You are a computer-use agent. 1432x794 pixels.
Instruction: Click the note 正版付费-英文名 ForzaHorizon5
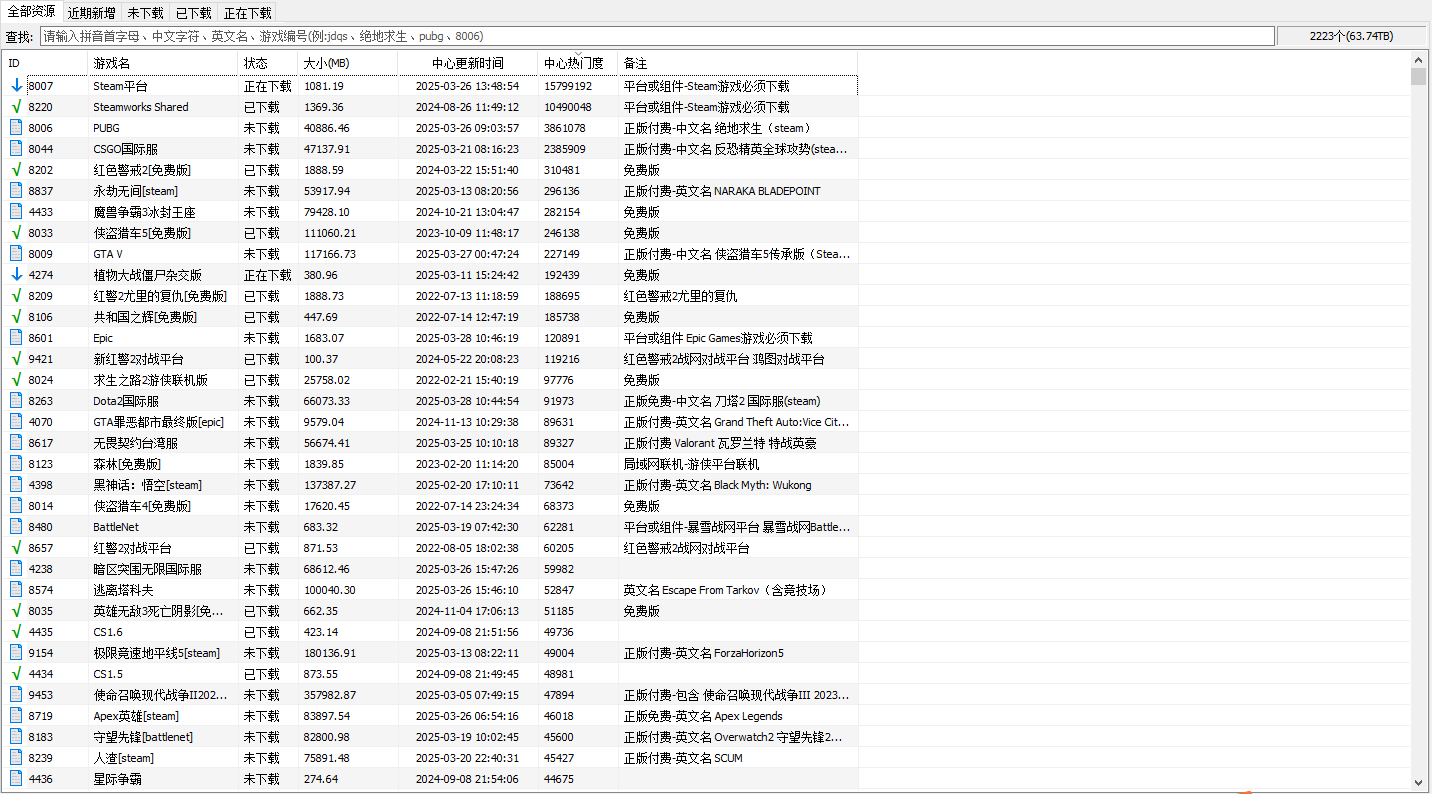704,653
